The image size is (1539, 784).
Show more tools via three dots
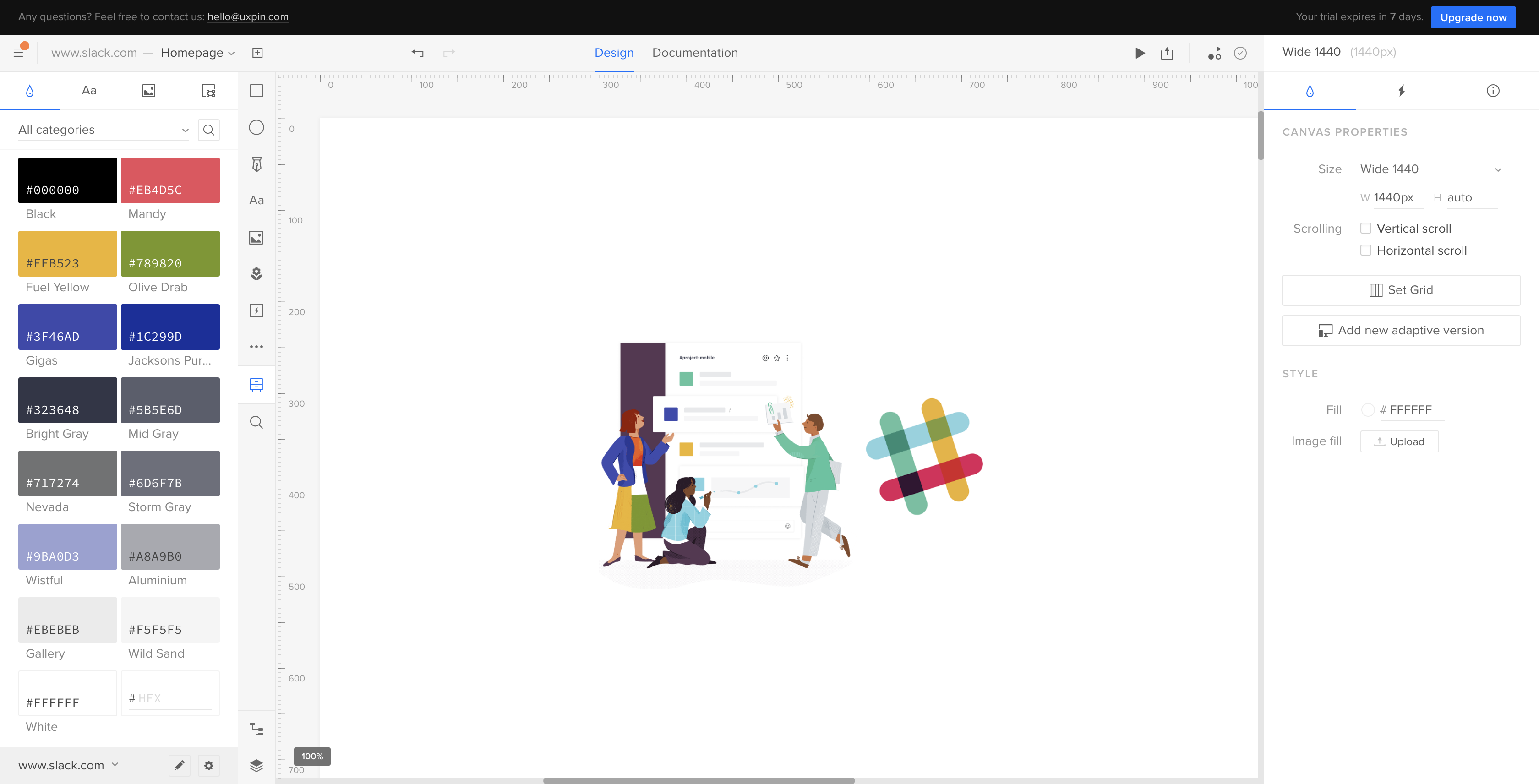256,347
